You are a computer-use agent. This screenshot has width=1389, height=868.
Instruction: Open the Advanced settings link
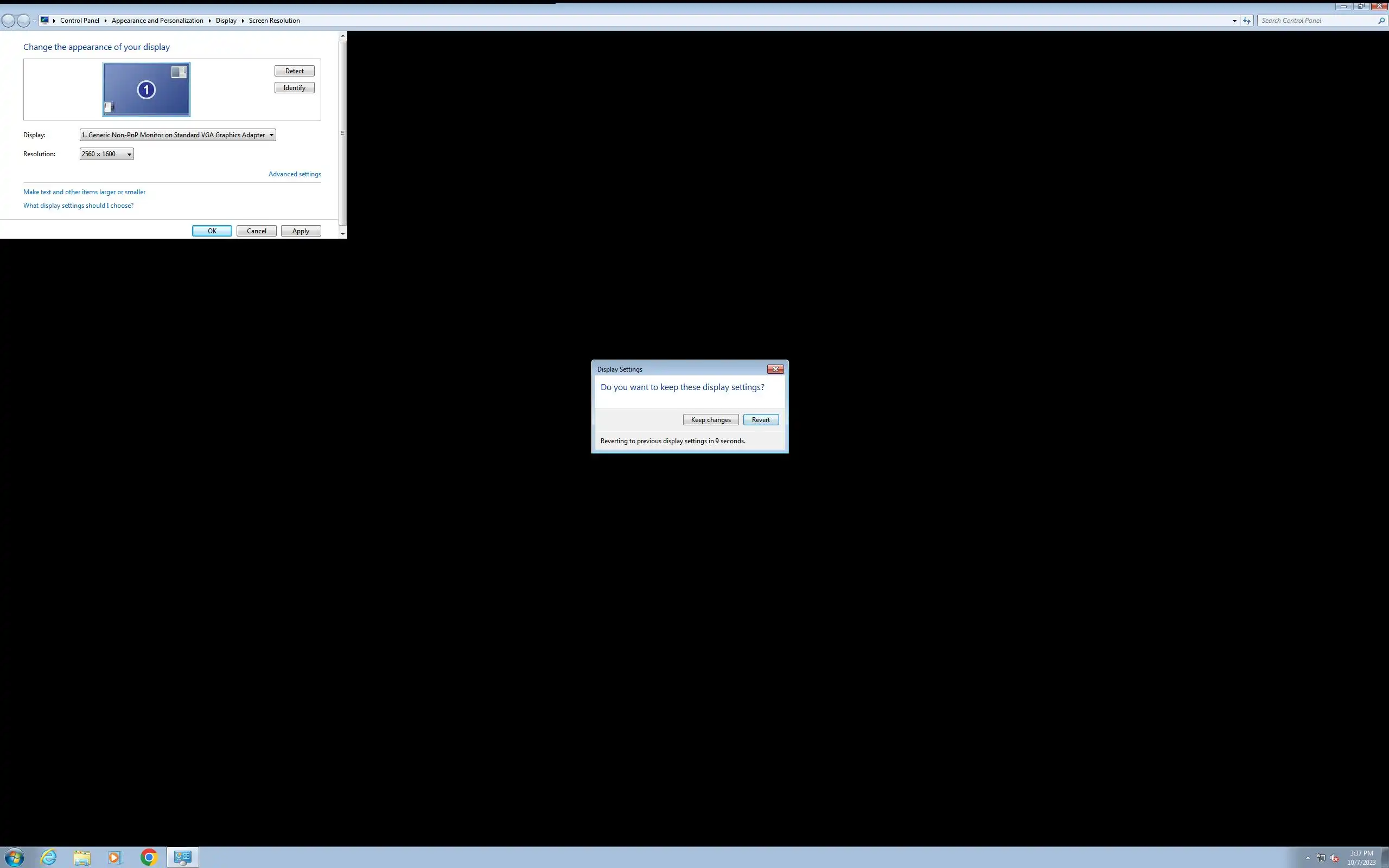click(x=295, y=174)
